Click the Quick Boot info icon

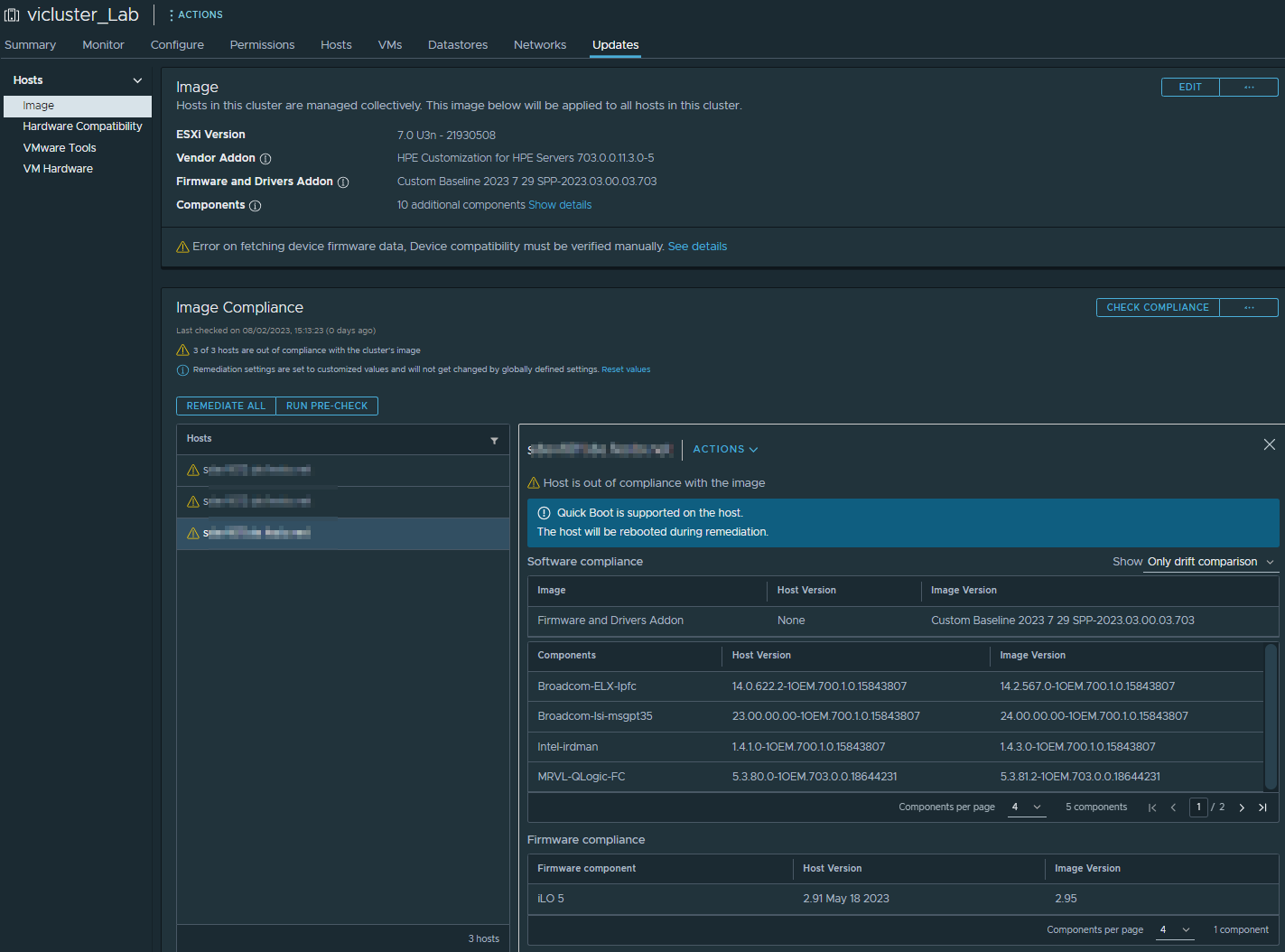tap(544, 513)
